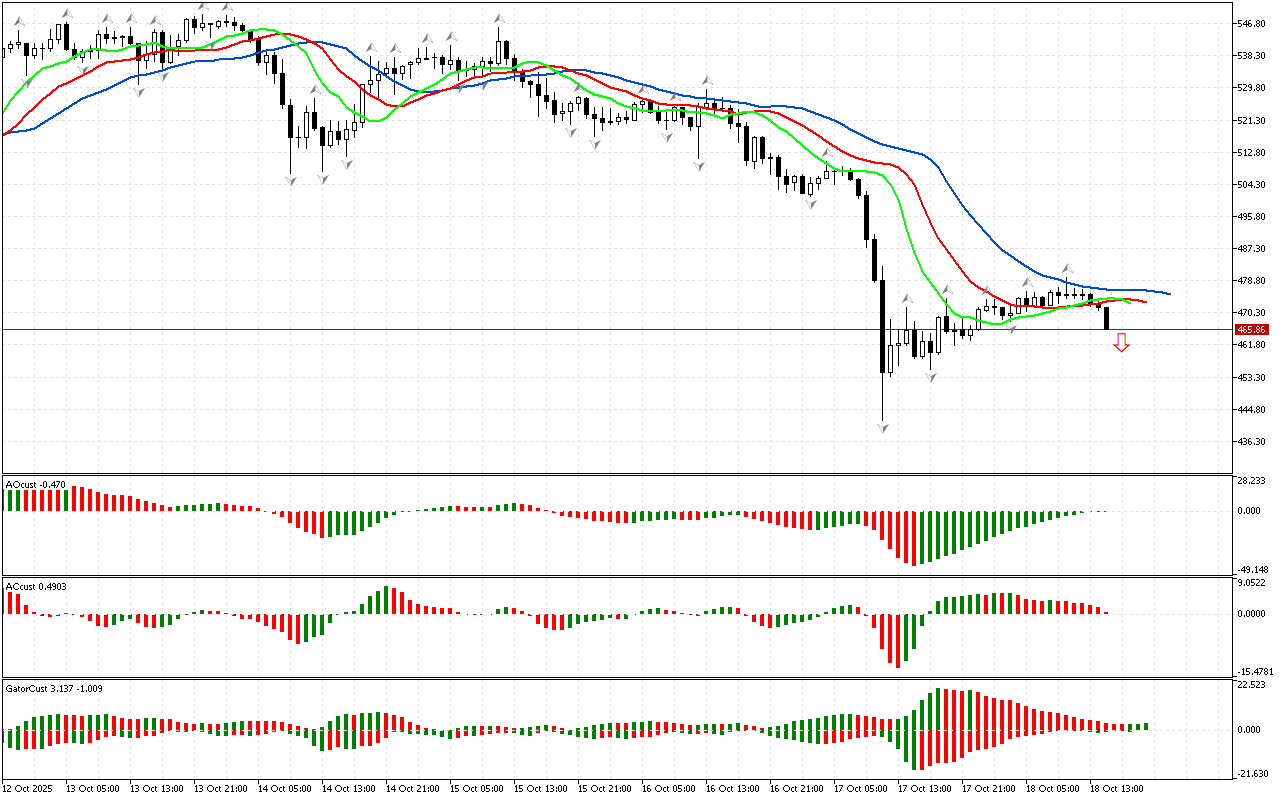Viewport: 1280px width, 800px height.
Task: Select the ACcust indicator label
Action: pyautogui.click(x=36, y=586)
